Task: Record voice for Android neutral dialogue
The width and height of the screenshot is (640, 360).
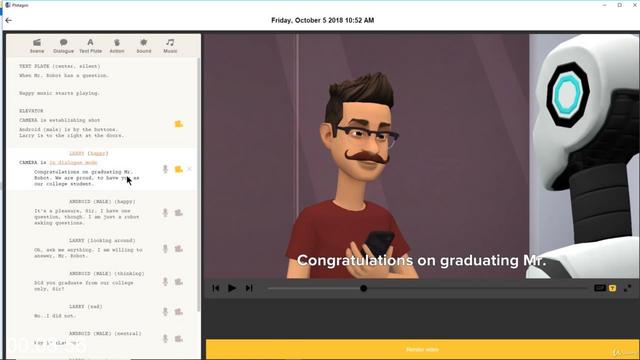Action: (x=165, y=338)
